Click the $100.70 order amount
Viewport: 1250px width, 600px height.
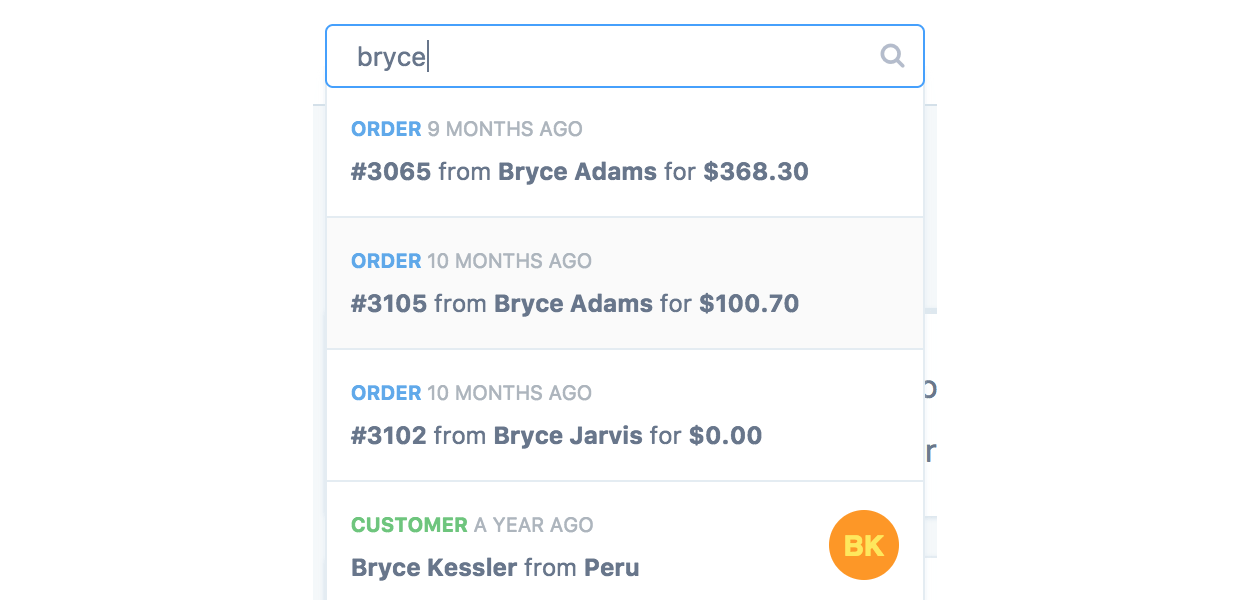(749, 304)
